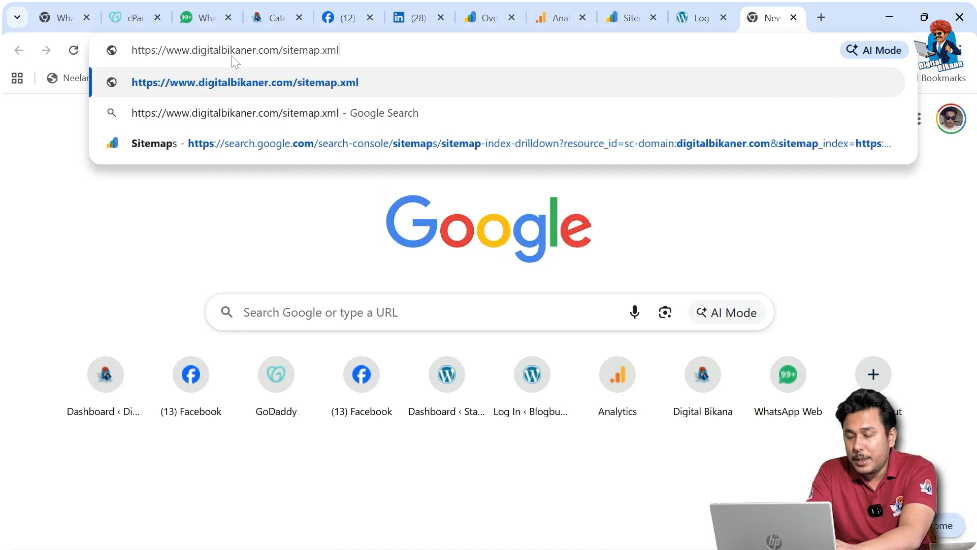Start voice search with microphone icon
Screen dimensions: 977x550
point(634,312)
